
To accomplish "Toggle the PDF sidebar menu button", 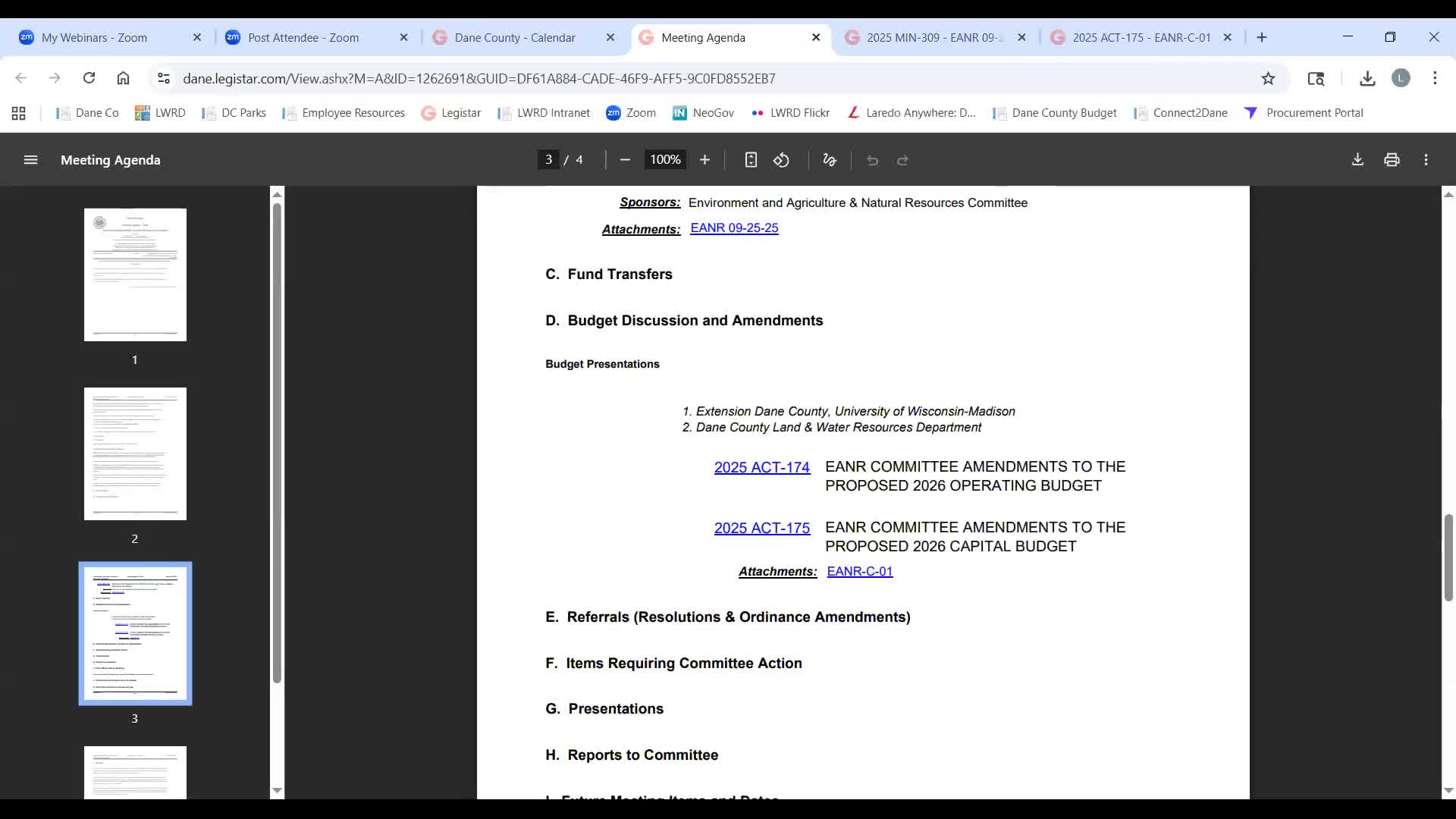I will tap(30, 160).
